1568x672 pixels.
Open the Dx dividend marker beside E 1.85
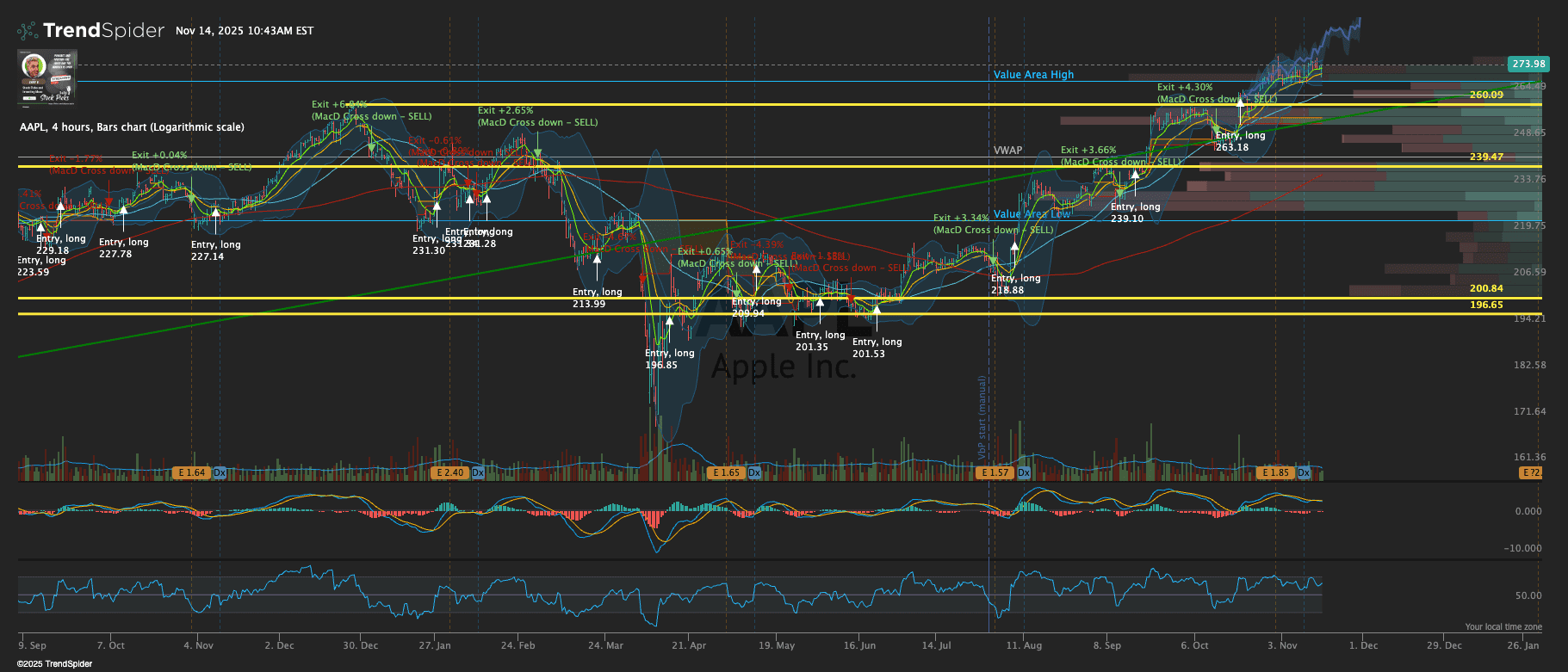tap(1304, 472)
